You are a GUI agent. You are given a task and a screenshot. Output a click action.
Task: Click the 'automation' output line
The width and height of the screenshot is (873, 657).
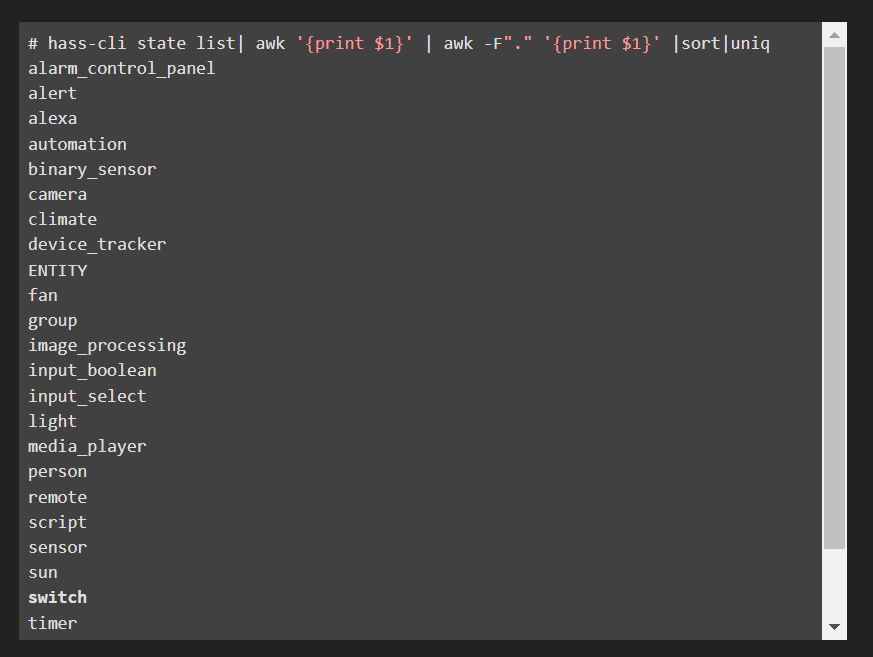tap(77, 144)
